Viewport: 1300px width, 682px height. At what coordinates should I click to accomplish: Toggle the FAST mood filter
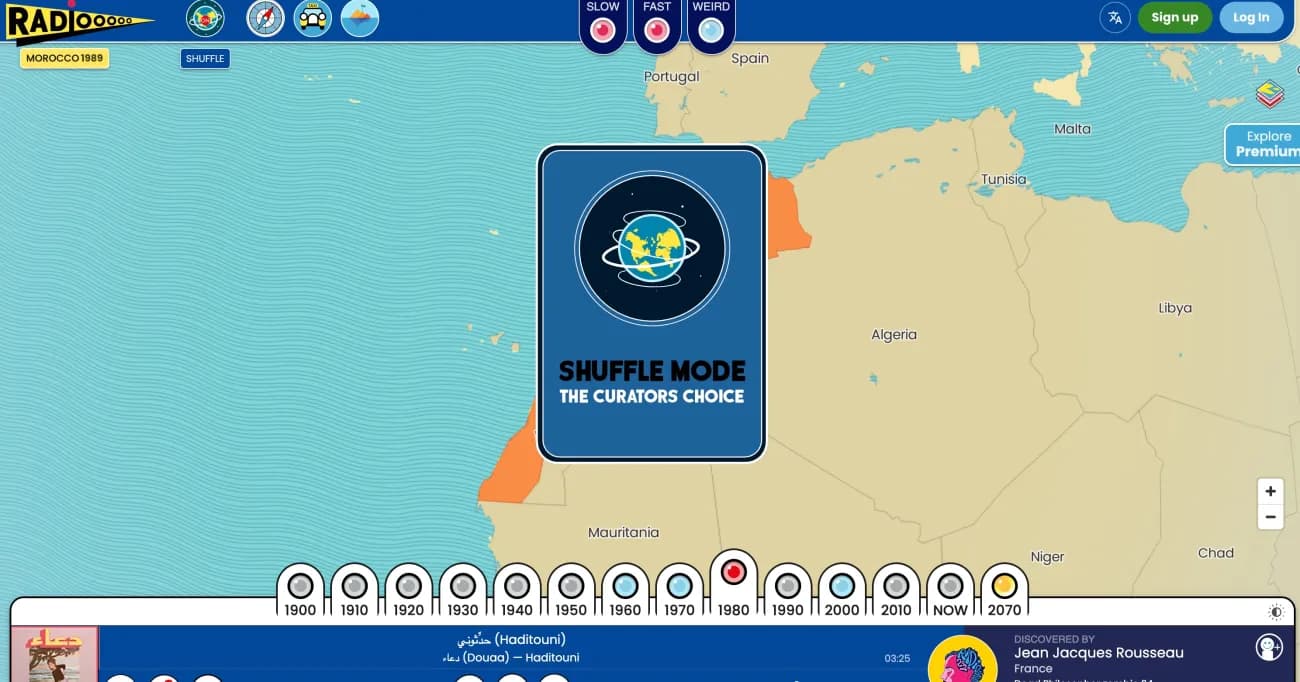tap(657, 30)
